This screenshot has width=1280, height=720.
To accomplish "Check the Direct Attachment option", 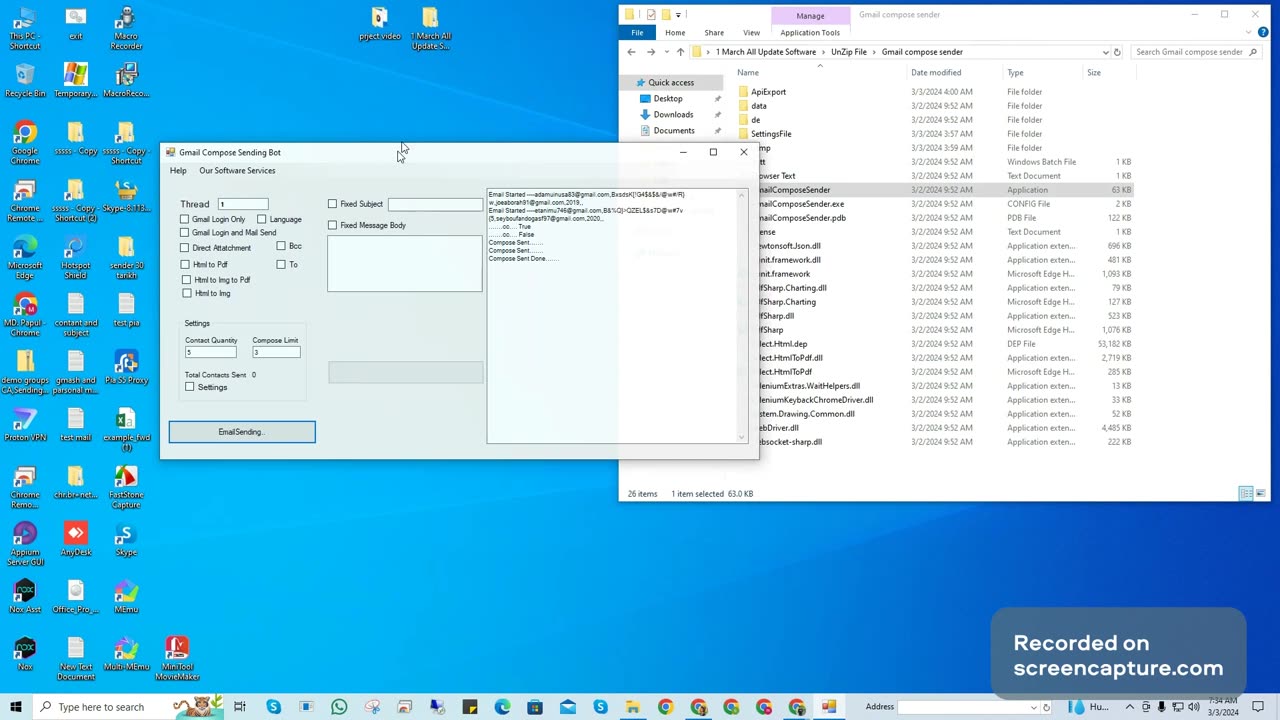I will pyautogui.click(x=185, y=248).
